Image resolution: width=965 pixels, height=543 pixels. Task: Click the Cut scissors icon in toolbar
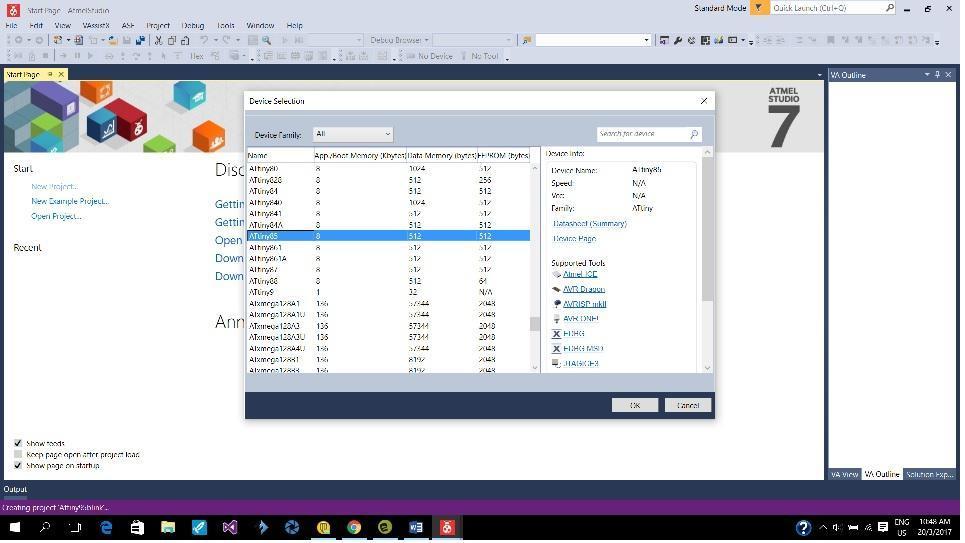click(x=158, y=40)
